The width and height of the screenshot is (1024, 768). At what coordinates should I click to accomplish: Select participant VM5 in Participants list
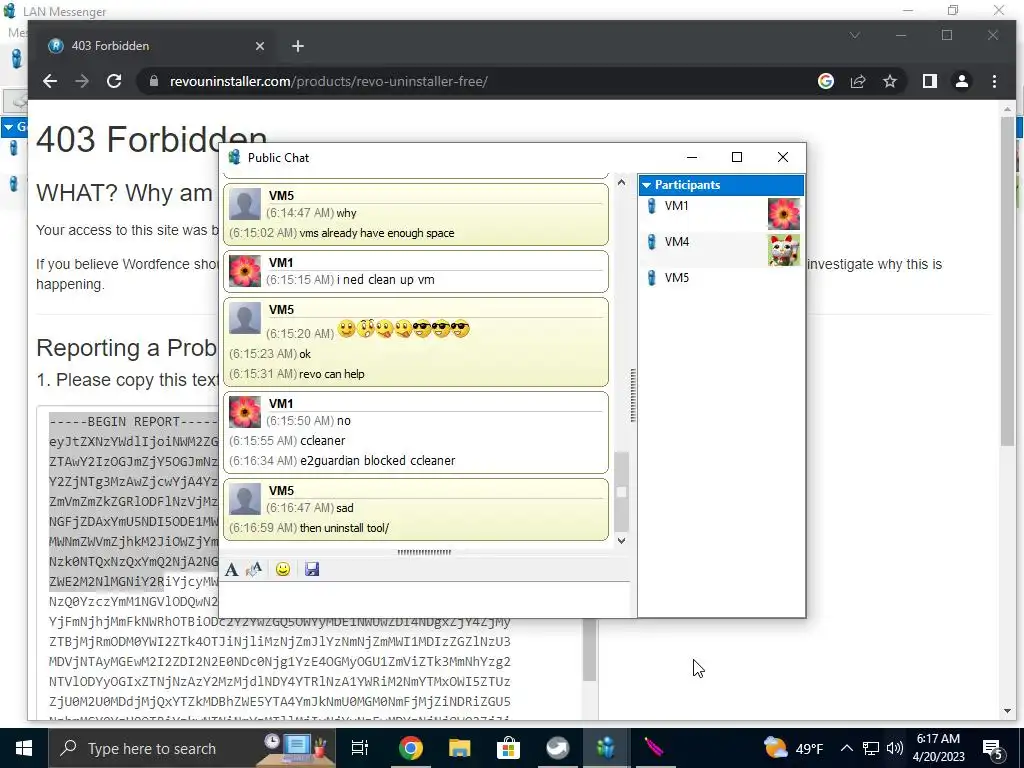click(x=721, y=278)
